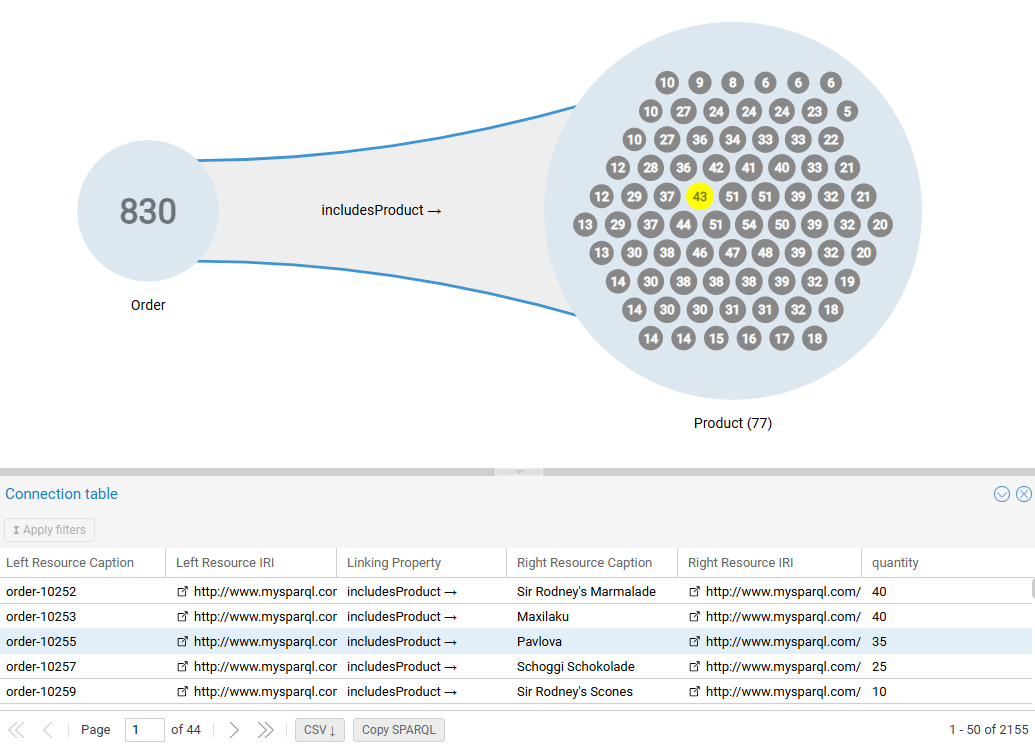Advance to the next results page
Image resolution: width=1035 pixels, height=745 pixels.
point(233,729)
